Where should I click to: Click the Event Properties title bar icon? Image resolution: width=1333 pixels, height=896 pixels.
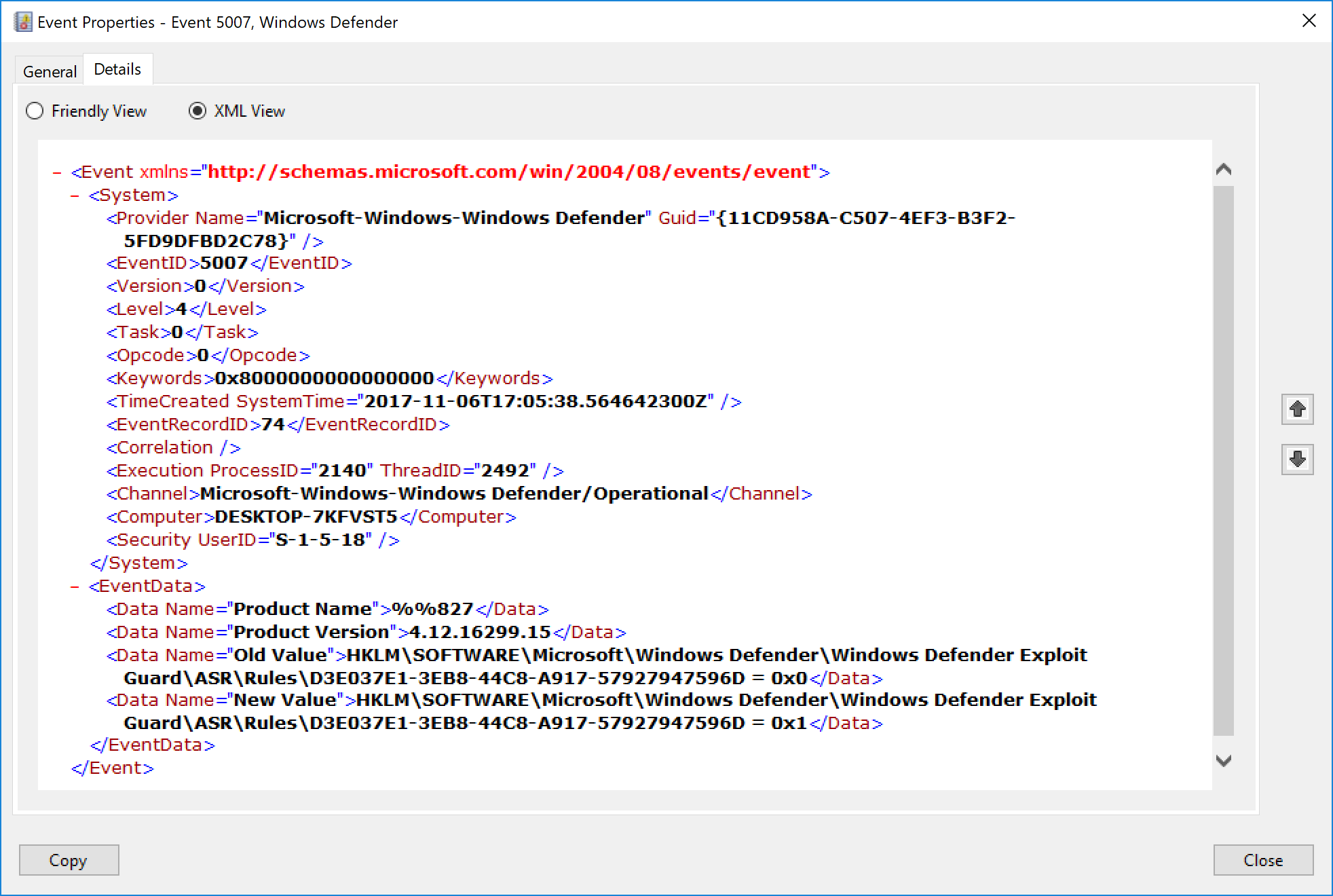click(23, 22)
